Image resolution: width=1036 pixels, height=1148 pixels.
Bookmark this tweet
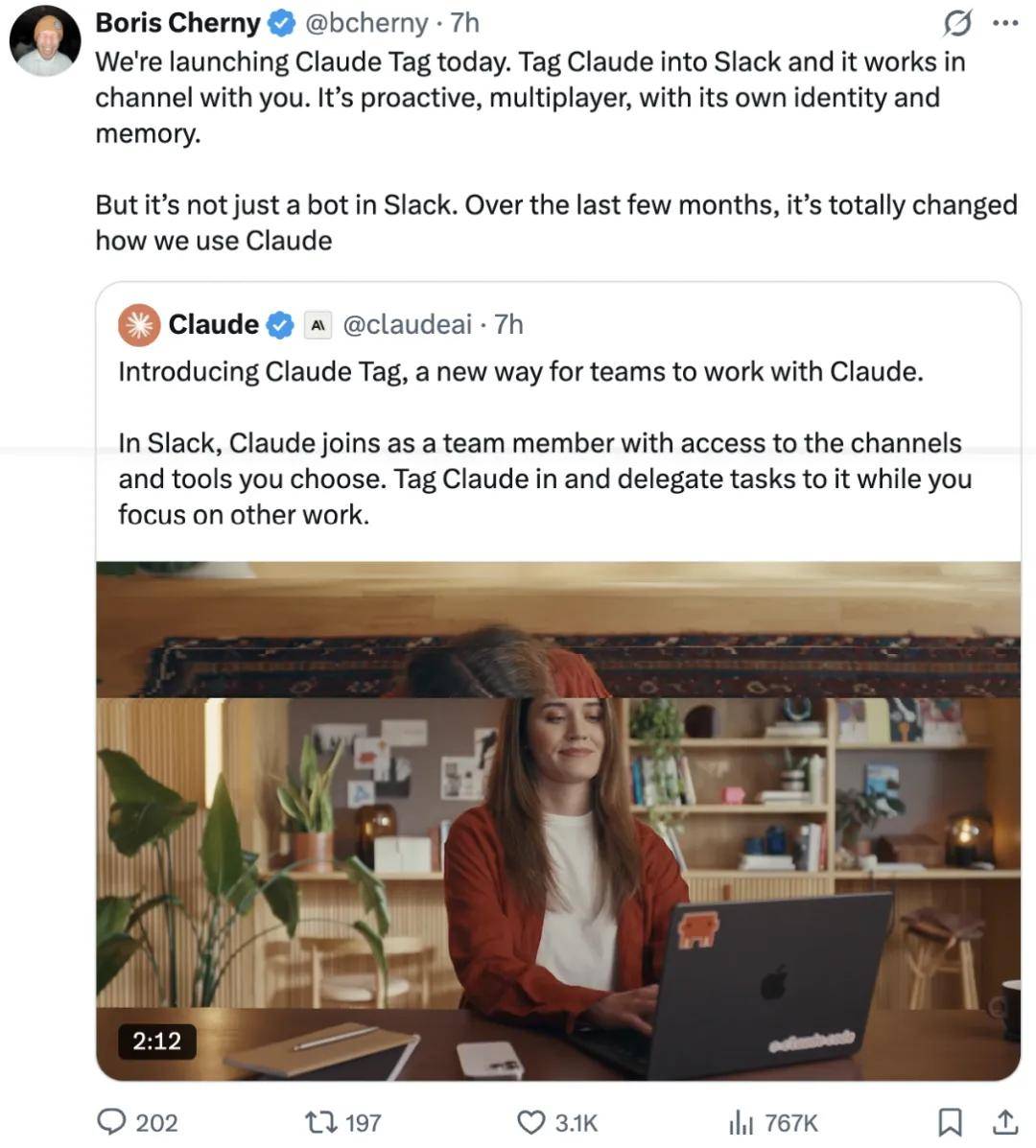(951, 1122)
